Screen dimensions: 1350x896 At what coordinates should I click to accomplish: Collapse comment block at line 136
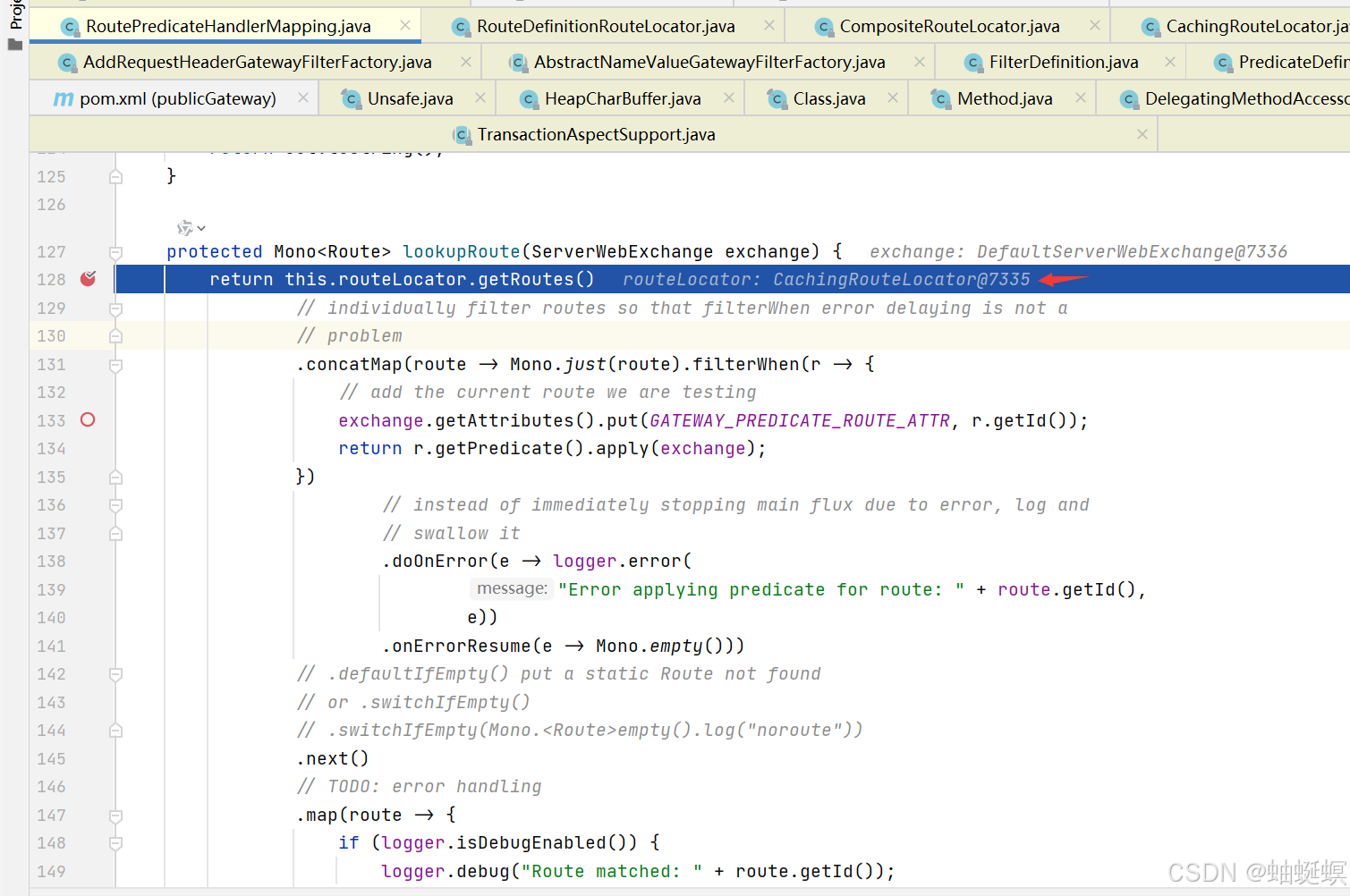[115, 505]
